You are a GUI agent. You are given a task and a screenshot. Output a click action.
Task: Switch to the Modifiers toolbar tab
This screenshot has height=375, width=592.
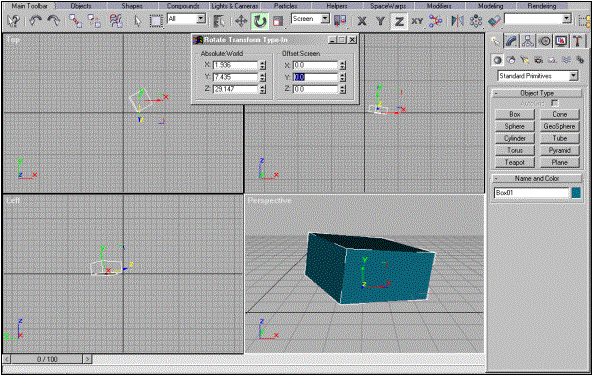pyautogui.click(x=439, y=6)
